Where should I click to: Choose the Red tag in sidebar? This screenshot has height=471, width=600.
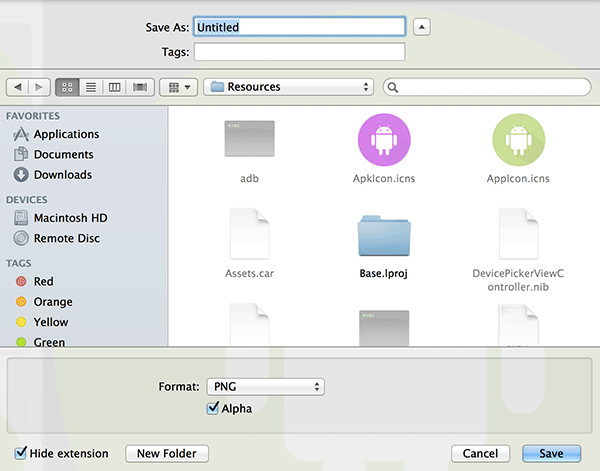[34, 281]
